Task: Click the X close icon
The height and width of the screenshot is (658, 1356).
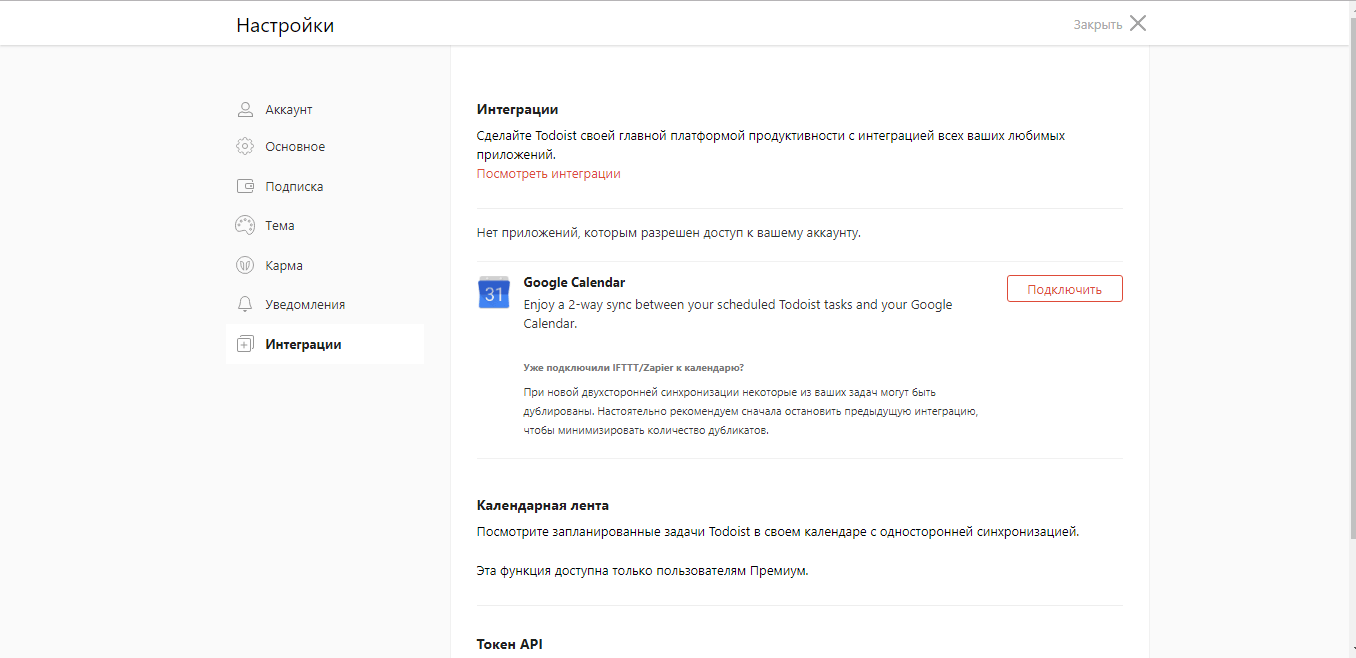Action: 1138,24
